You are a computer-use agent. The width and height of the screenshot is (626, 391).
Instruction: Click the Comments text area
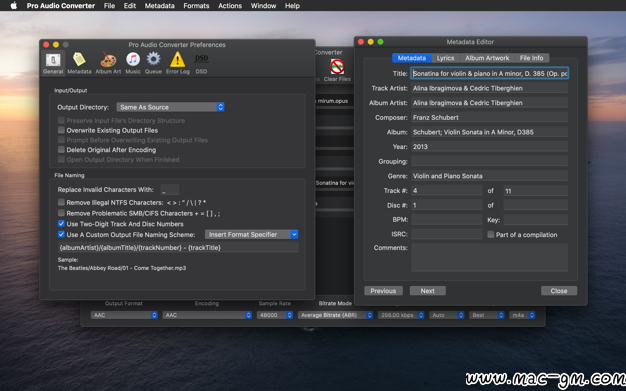coord(489,258)
